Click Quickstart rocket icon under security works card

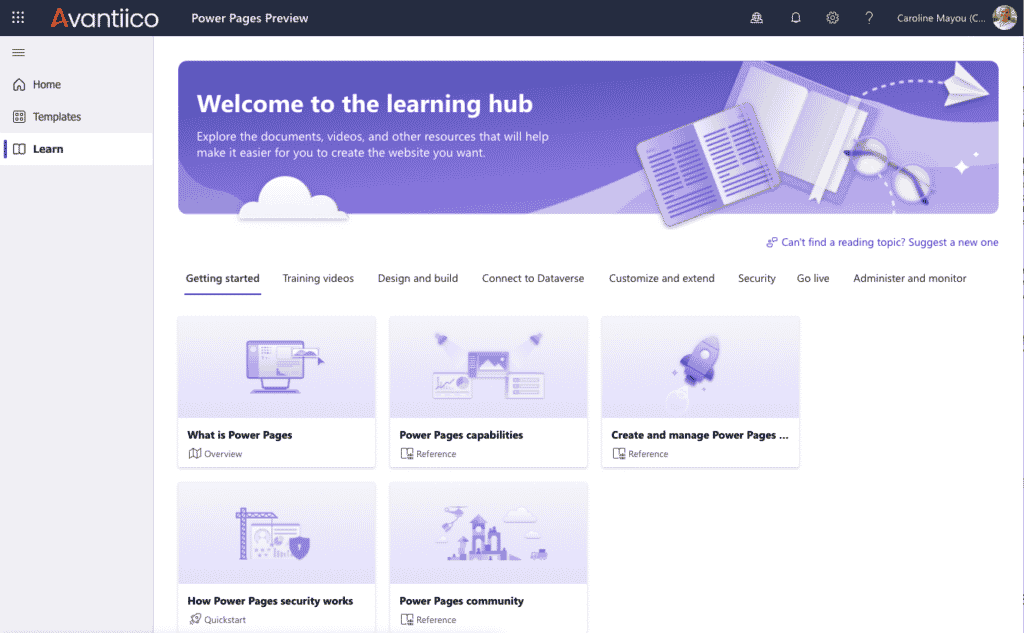coord(195,619)
